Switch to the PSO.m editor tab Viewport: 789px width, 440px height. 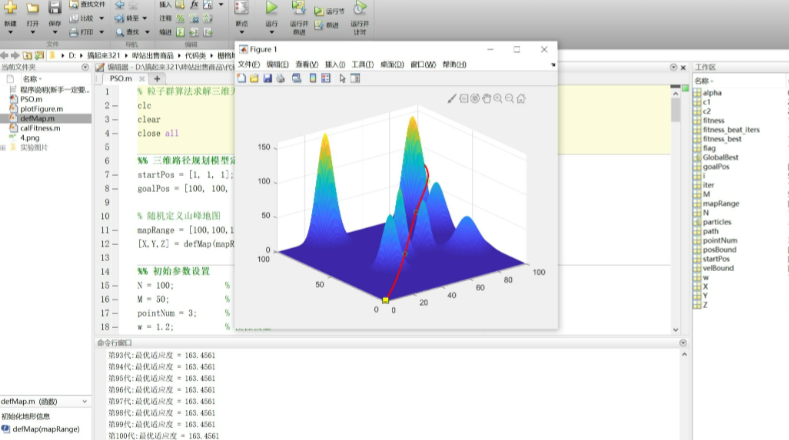[x=120, y=78]
